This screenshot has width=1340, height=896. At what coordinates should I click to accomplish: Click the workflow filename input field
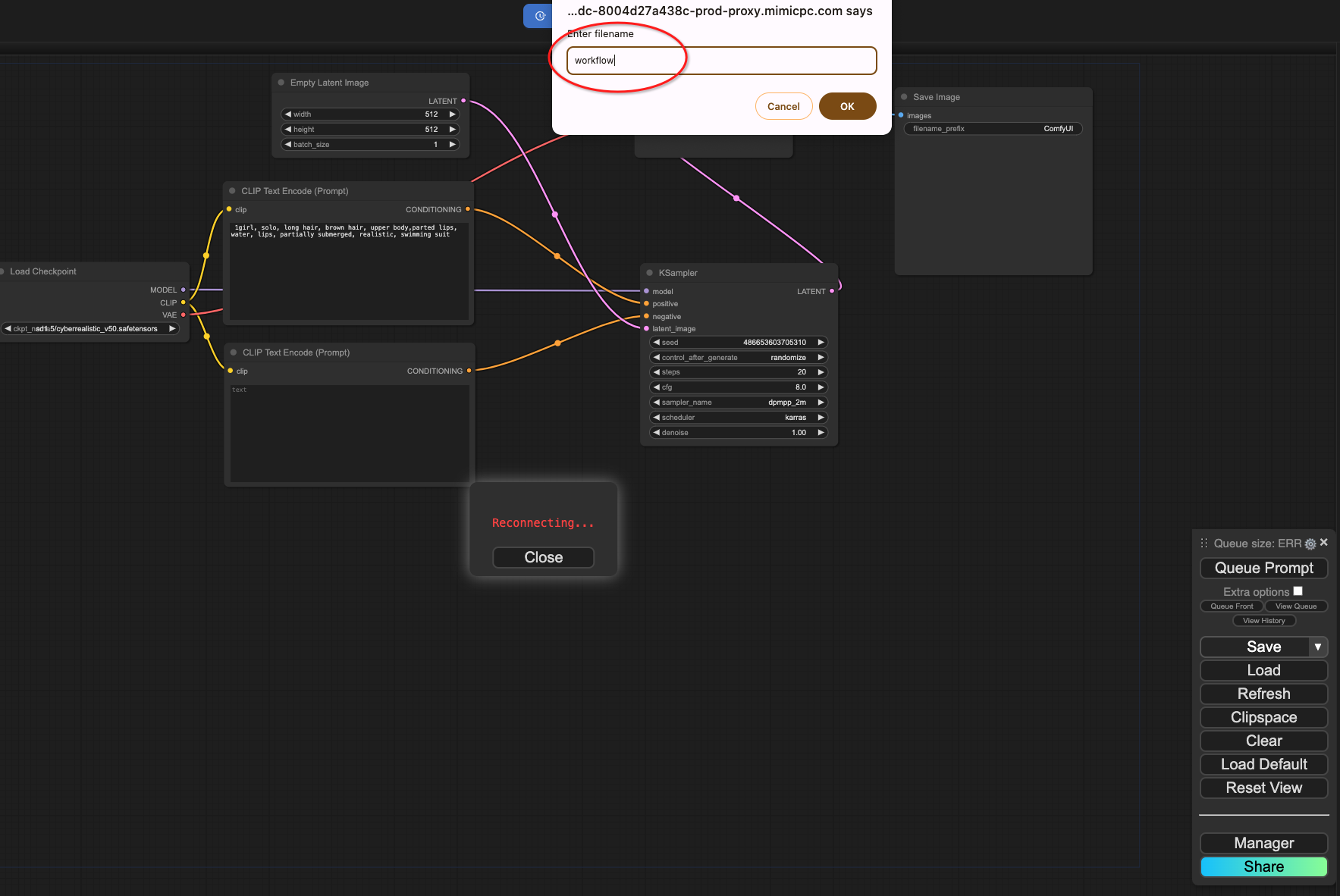(721, 61)
